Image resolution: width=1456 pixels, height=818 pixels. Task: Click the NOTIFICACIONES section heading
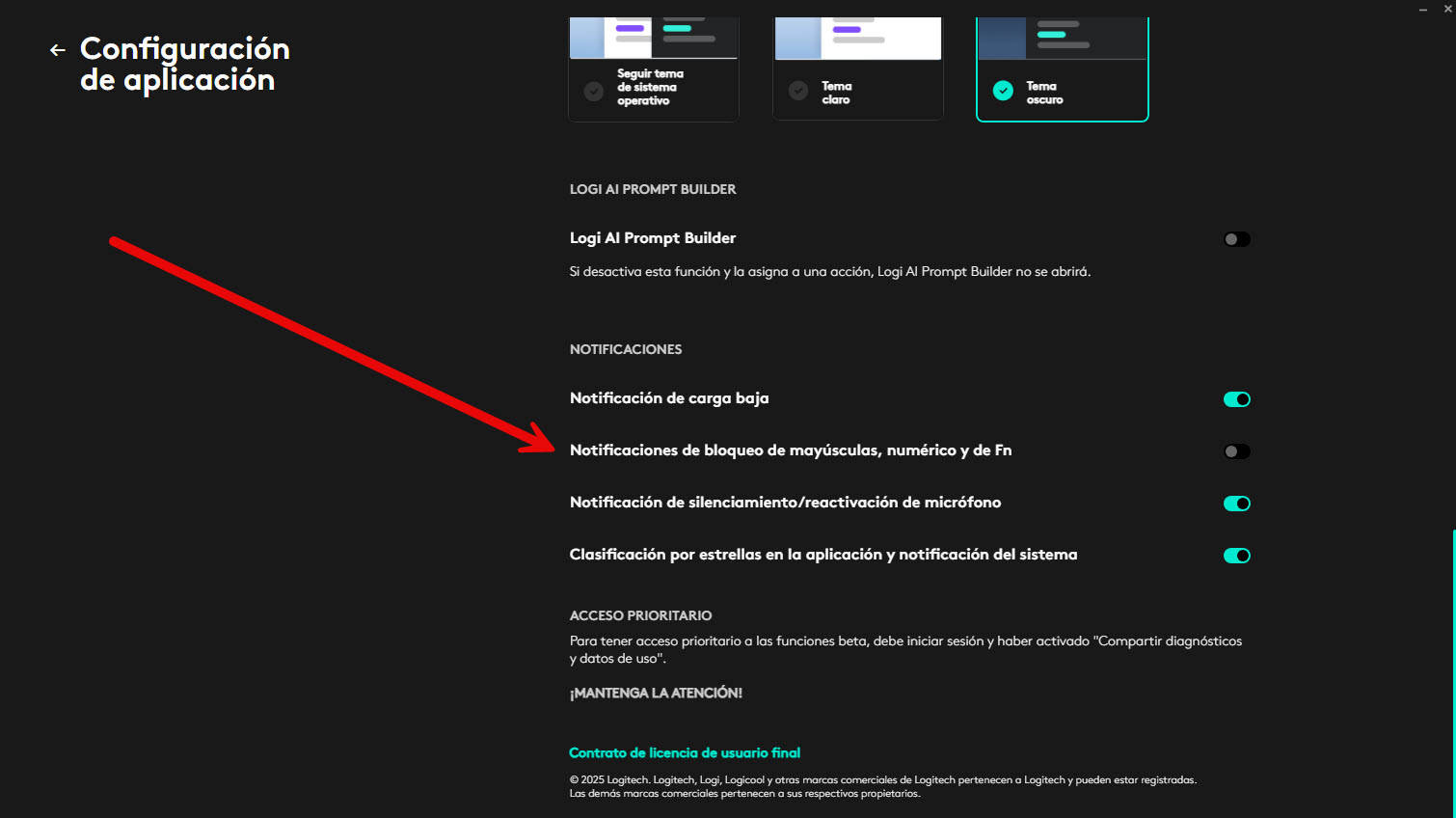[626, 349]
